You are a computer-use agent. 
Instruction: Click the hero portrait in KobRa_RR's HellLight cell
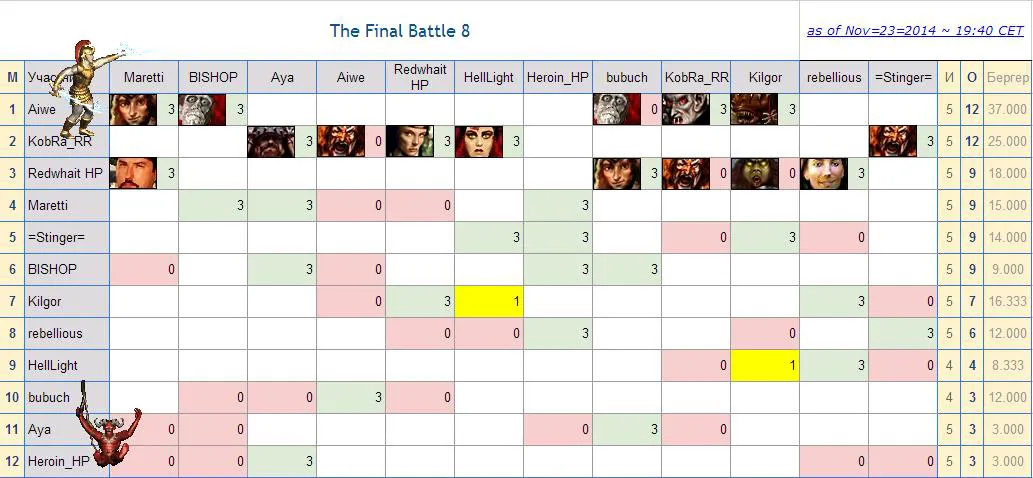(478, 141)
